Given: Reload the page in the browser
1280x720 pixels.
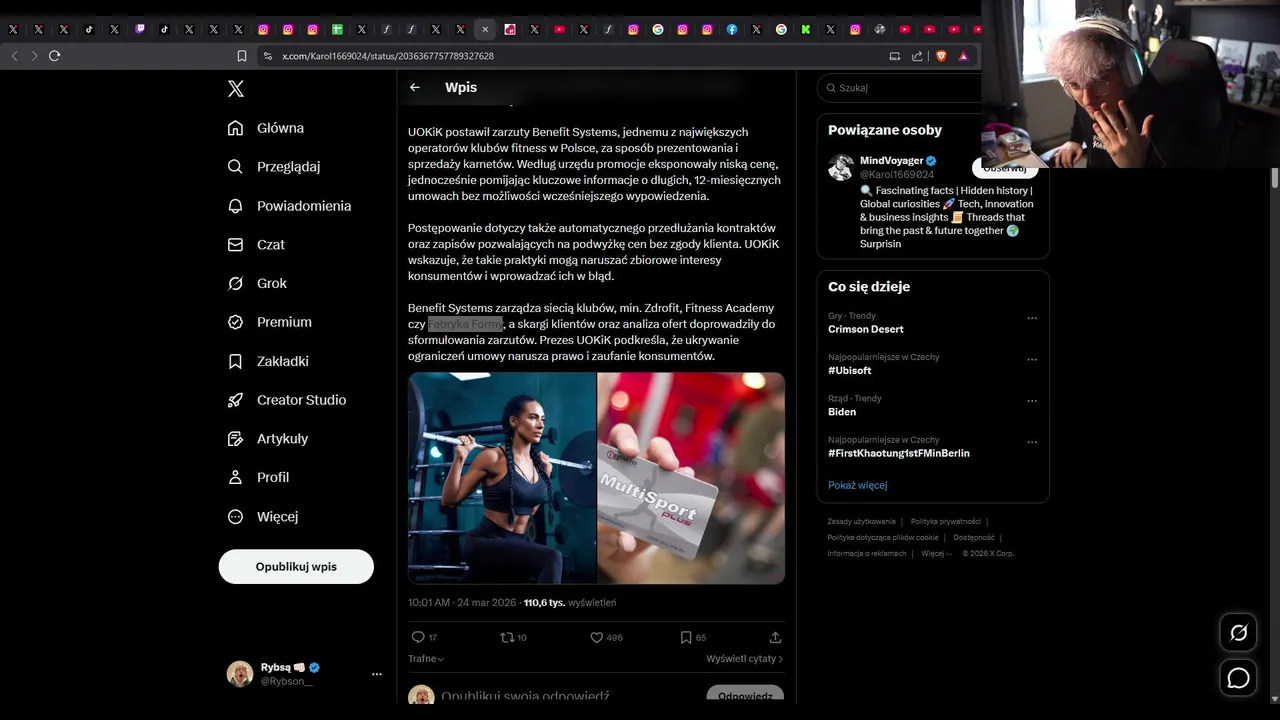Looking at the screenshot, I should tap(55, 56).
